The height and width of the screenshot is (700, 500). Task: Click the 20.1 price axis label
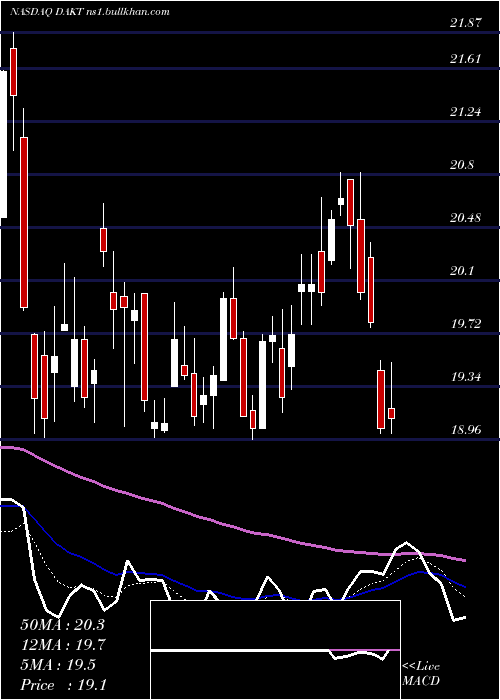tap(462, 271)
